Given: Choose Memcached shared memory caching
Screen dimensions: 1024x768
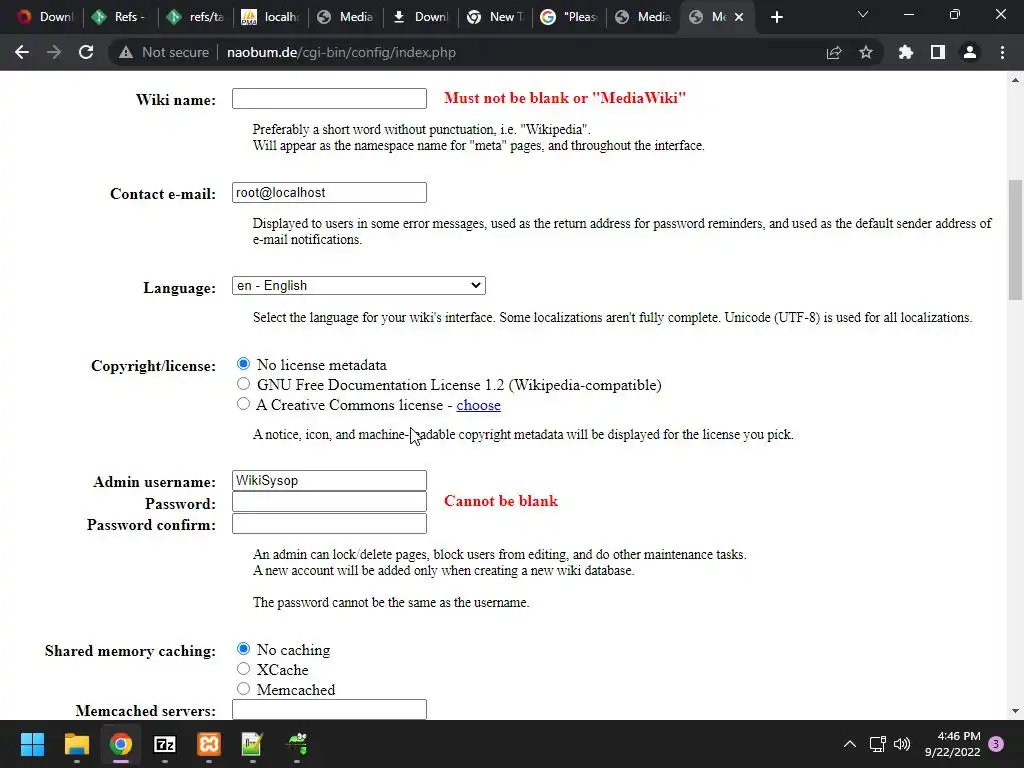Looking at the screenshot, I should (243, 689).
